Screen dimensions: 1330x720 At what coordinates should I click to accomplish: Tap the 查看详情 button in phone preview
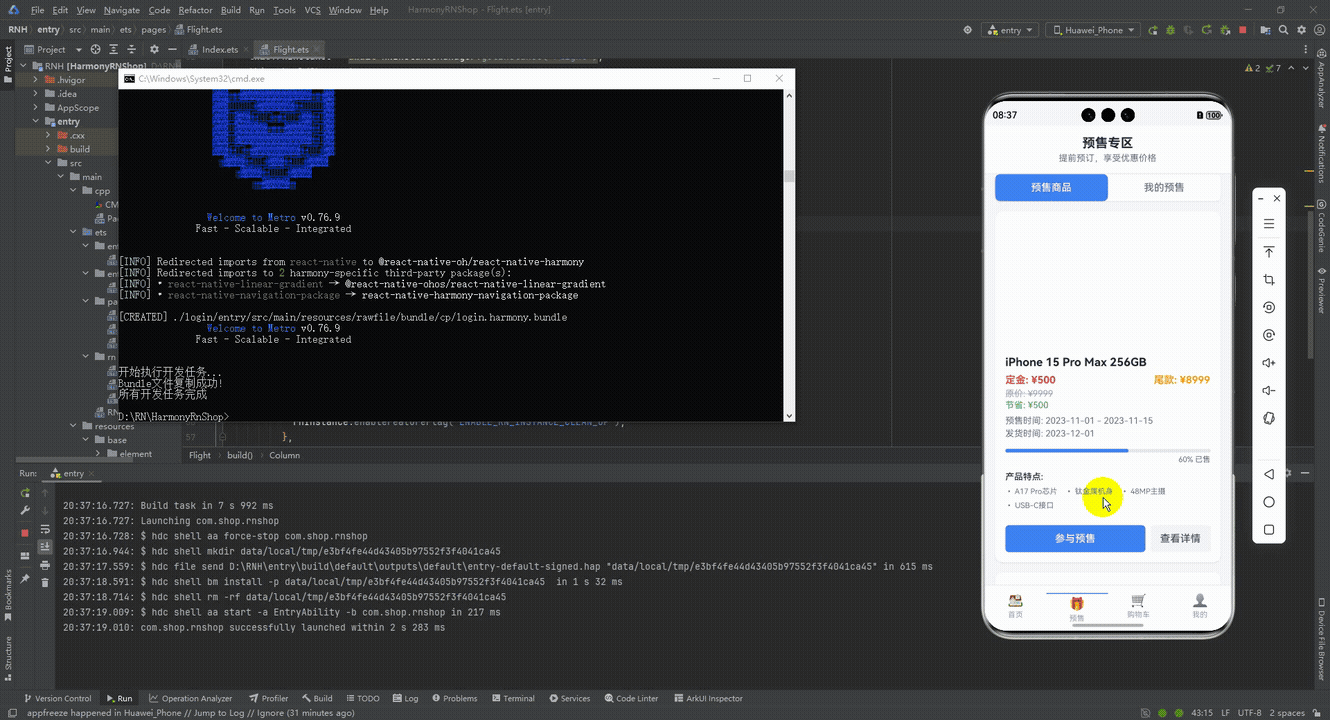[1180, 538]
